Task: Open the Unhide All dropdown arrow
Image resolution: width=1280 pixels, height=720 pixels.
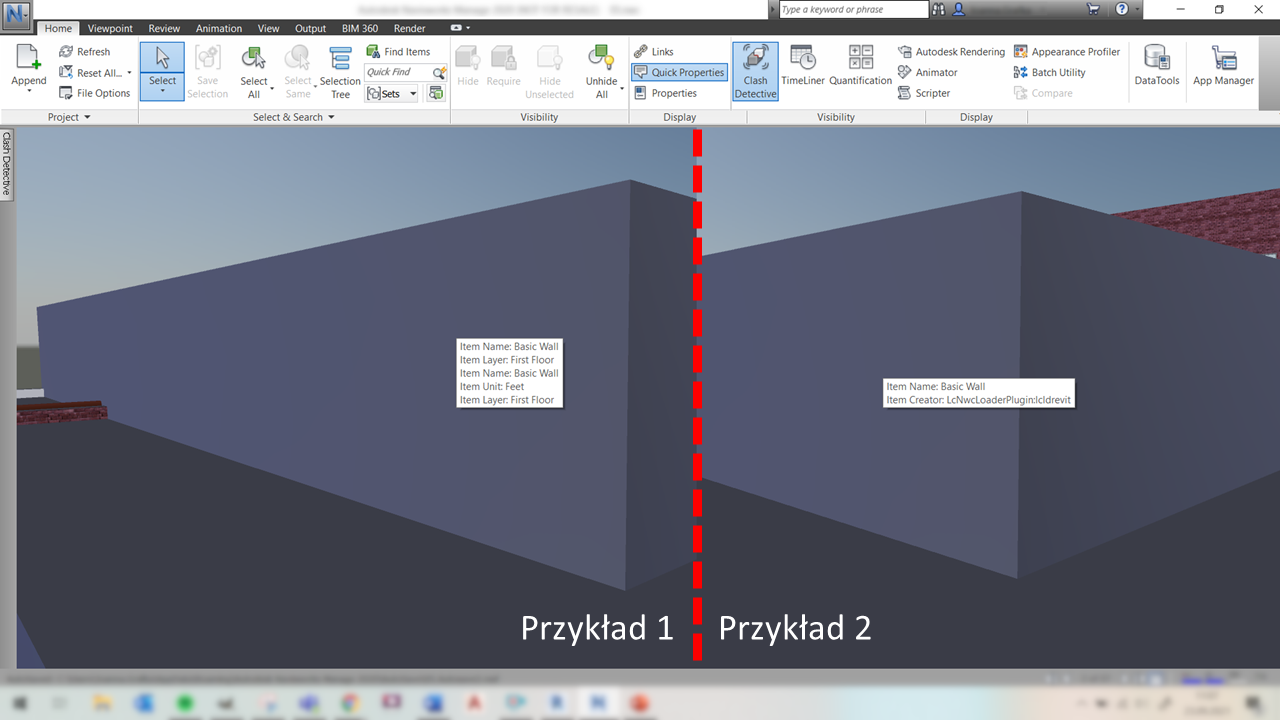Action: click(622, 89)
